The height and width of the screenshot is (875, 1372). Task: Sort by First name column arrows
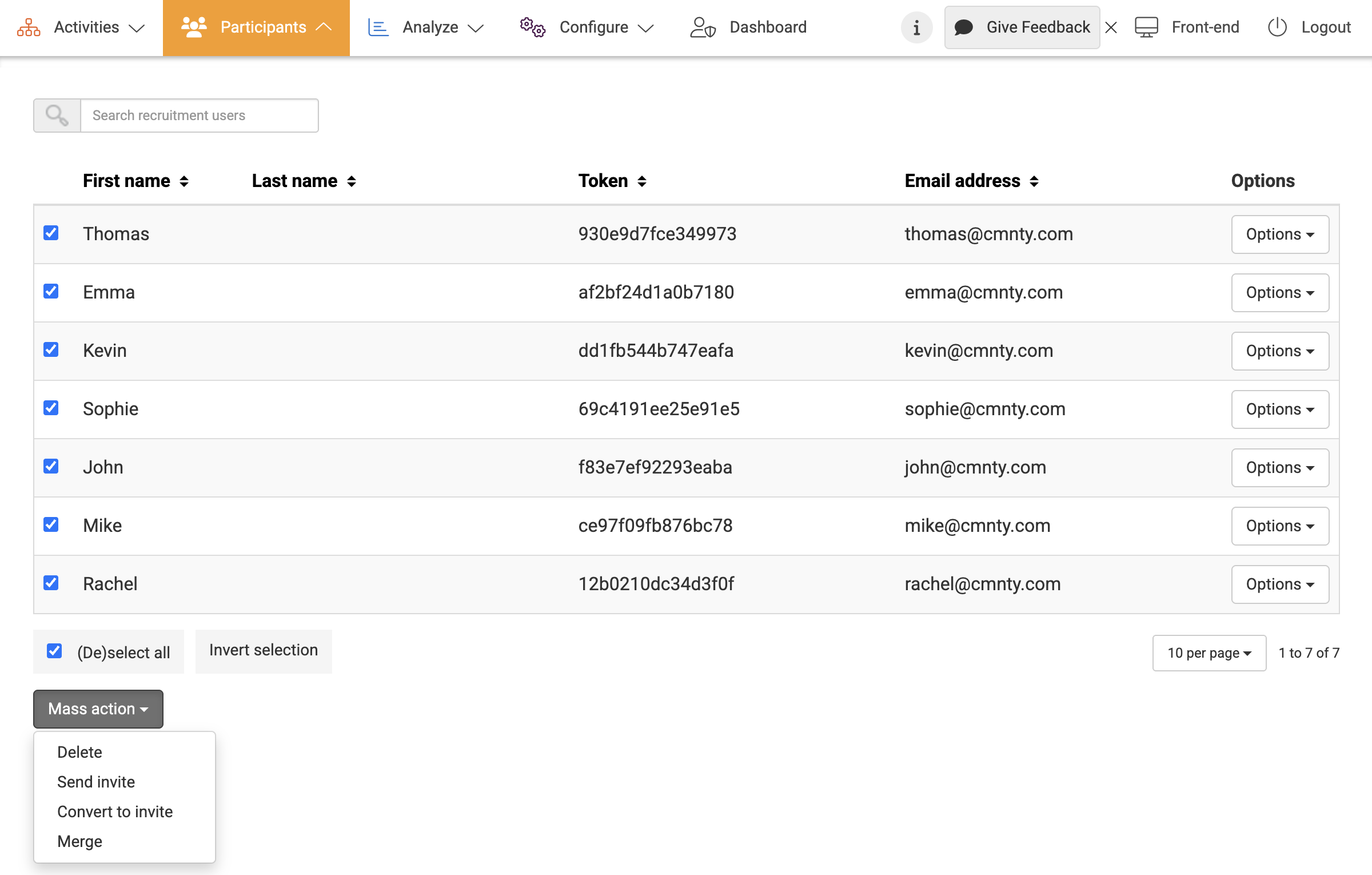pyautogui.click(x=184, y=181)
